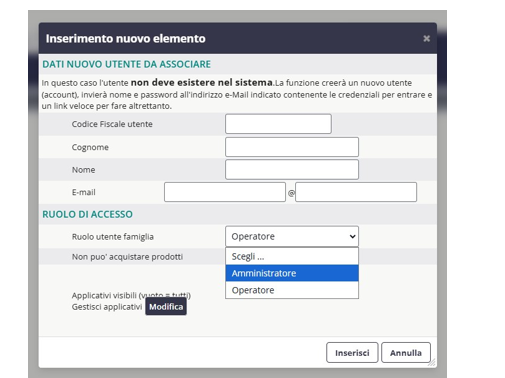Click the Nome input box
The image size is (505, 378).
292,170
